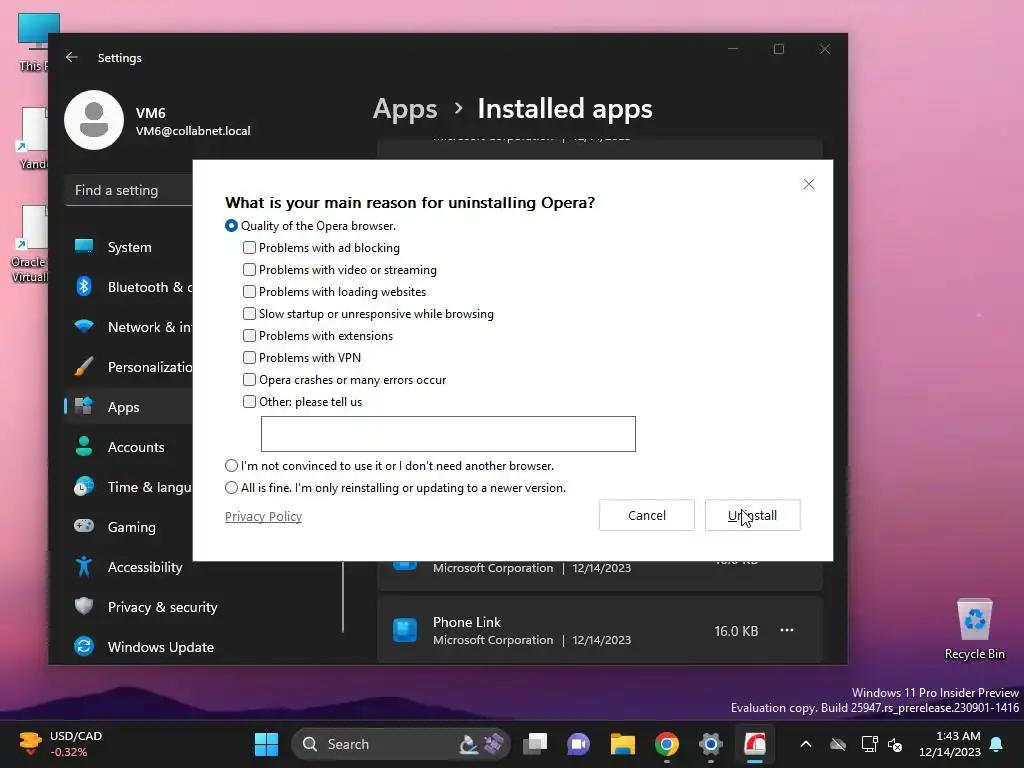The width and height of the screenshot is (1024, 768).
Task: Click the Opera uninstaller taskbar icon
Action: 755,744
